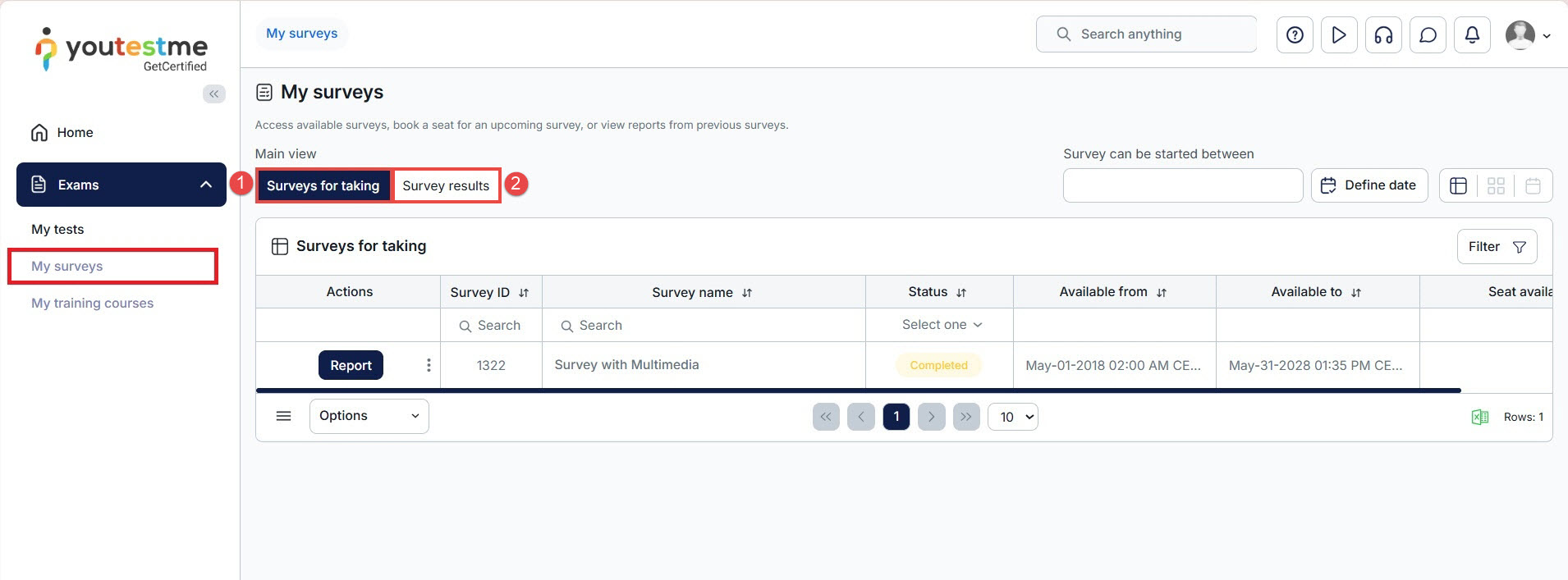Collapse the sidebar with double-chevron icon
This screenshot has height=580, width=1568.
[x=214, y=94]
